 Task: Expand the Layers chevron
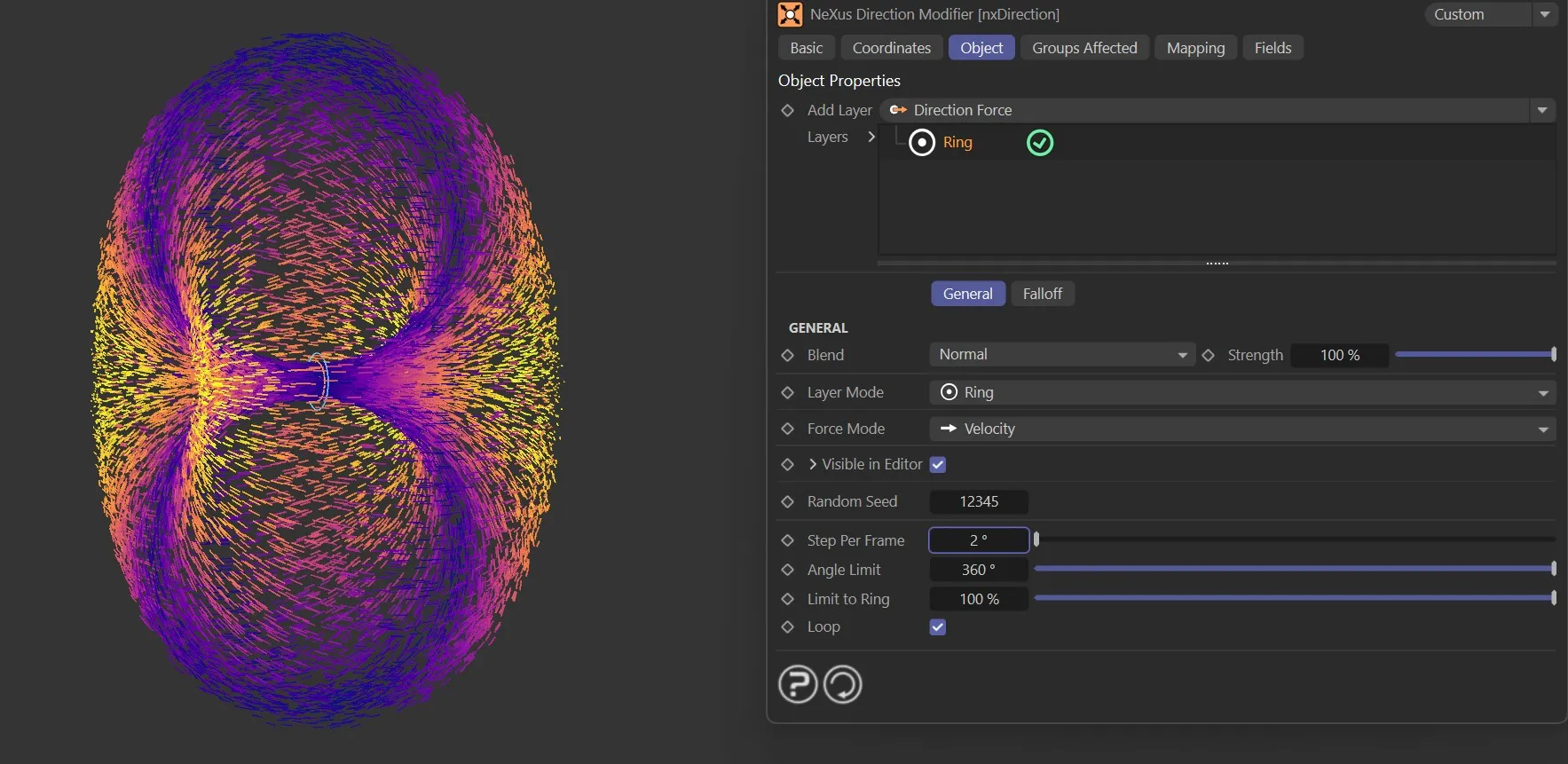871,137
